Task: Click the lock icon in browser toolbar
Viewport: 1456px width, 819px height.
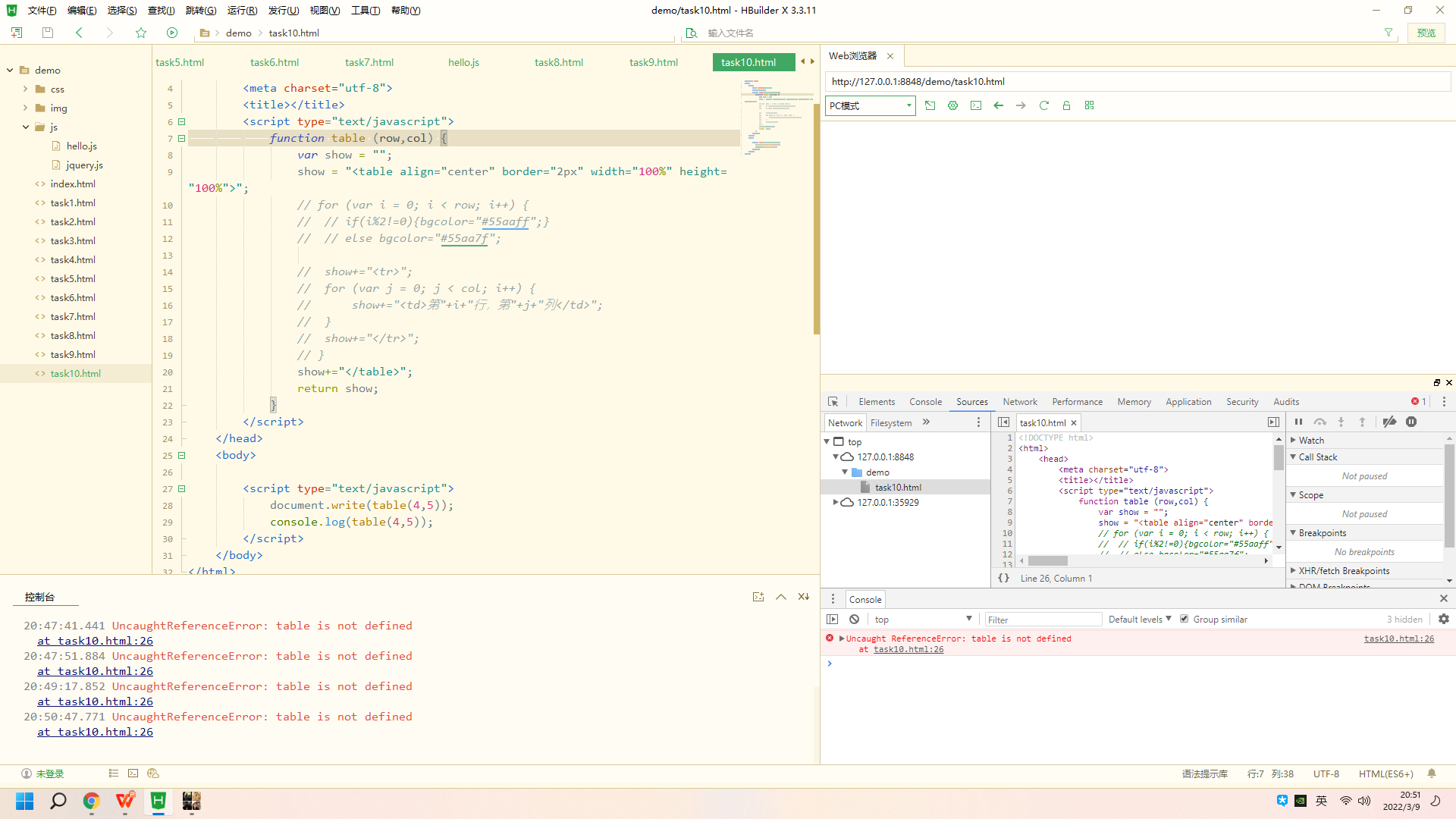Action: pyautogui.click(x=1067, y=105)
